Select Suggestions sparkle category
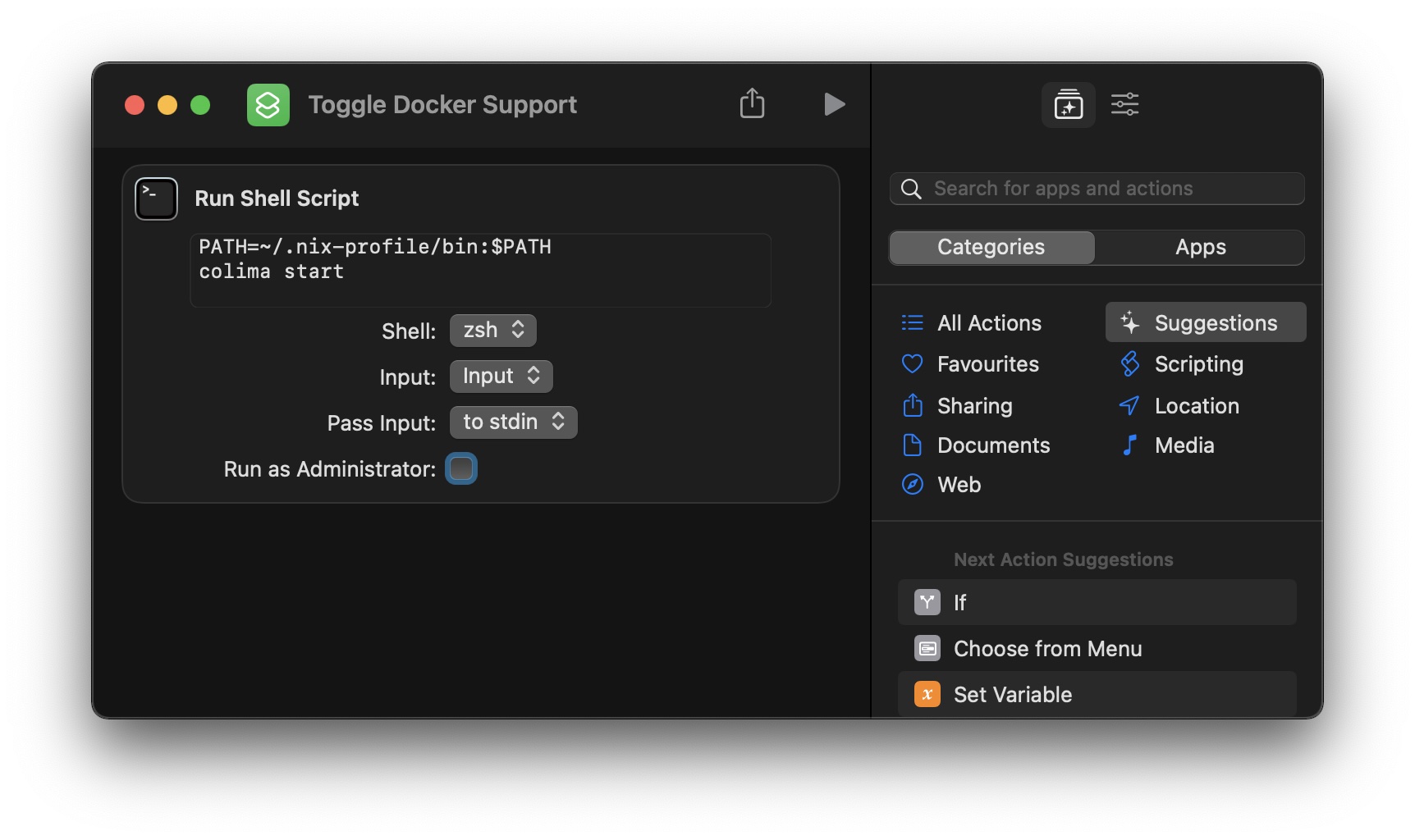The width and height of the screenshot is (1415, 840). tap(1205, 322)
